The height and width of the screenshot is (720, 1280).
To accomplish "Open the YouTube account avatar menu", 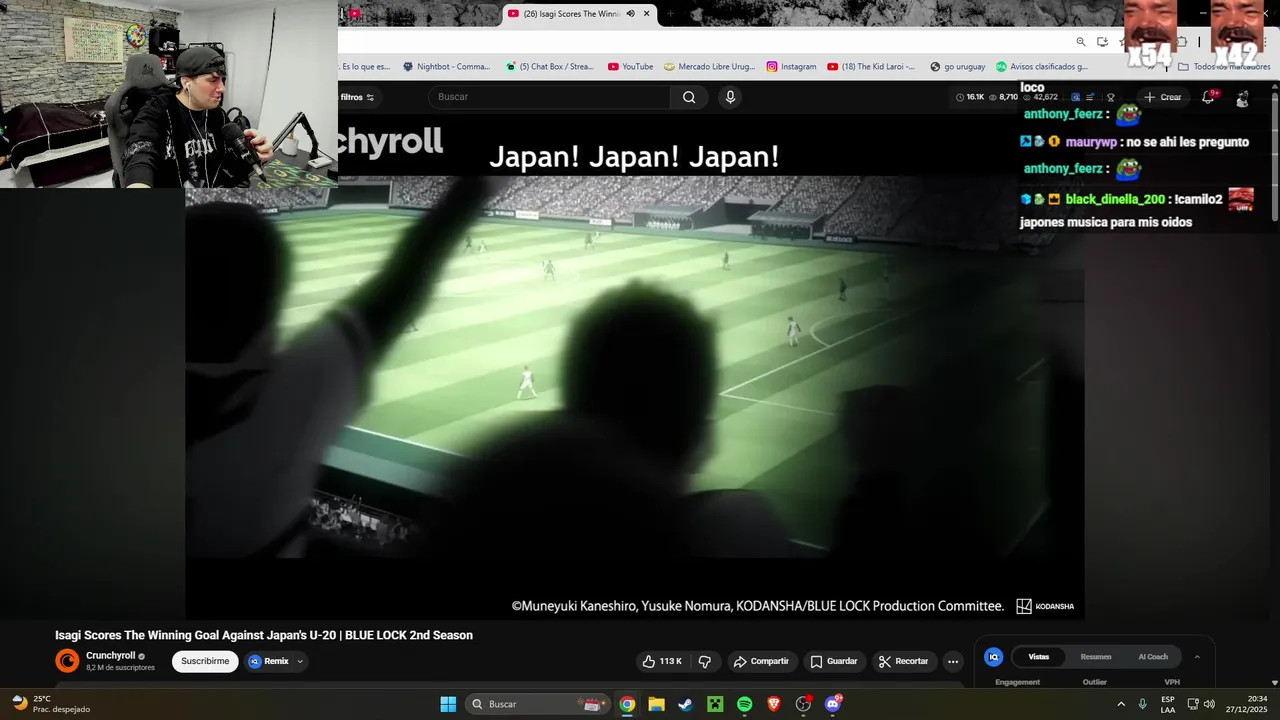I will click(x=1242, y=98).
